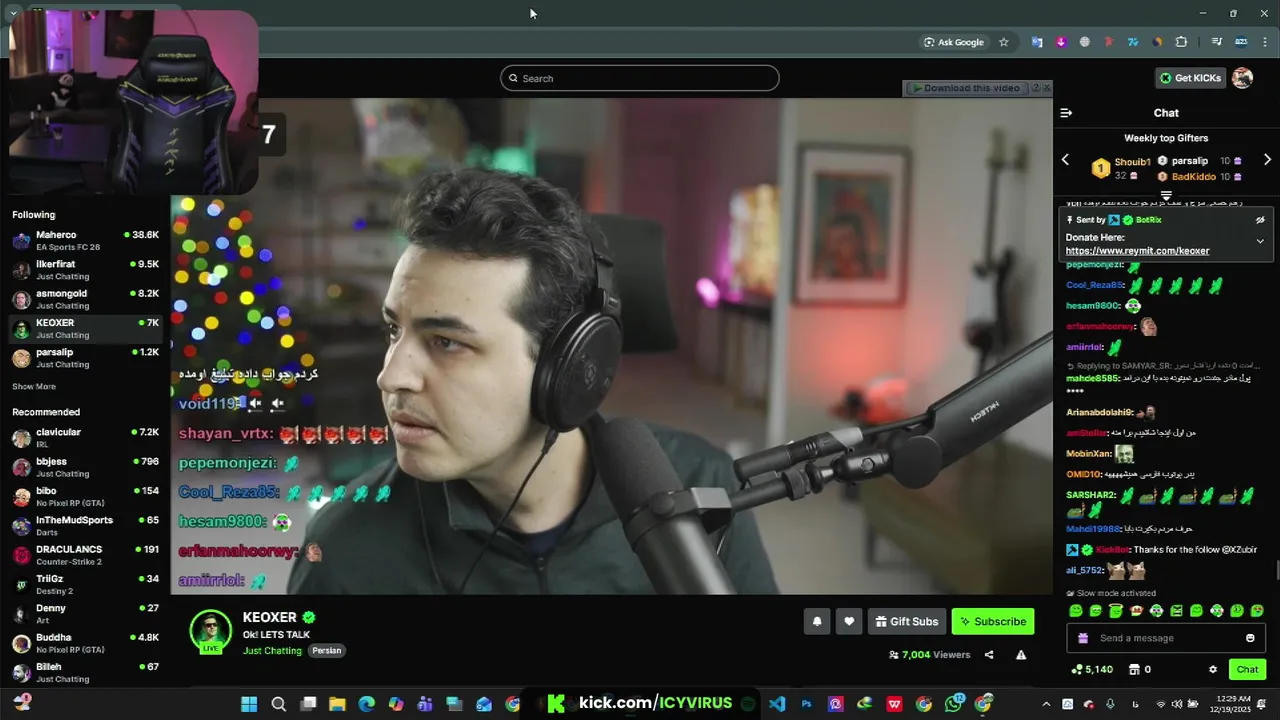Open chat settings gear

tap(1213, 670)
